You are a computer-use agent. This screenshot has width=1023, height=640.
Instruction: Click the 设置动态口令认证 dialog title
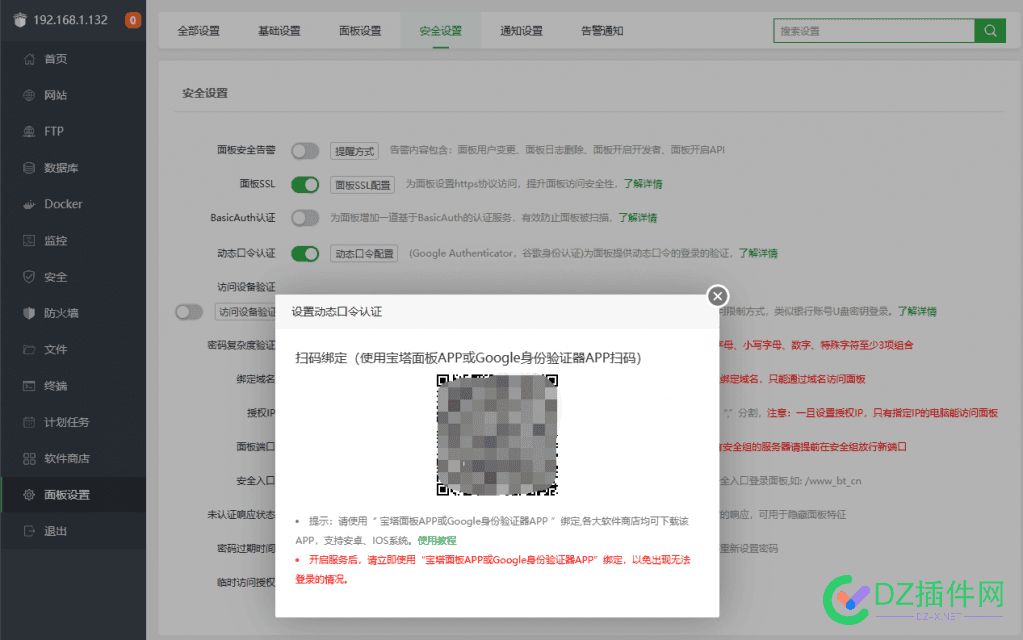pyautogui.click(x=337, y=312)
